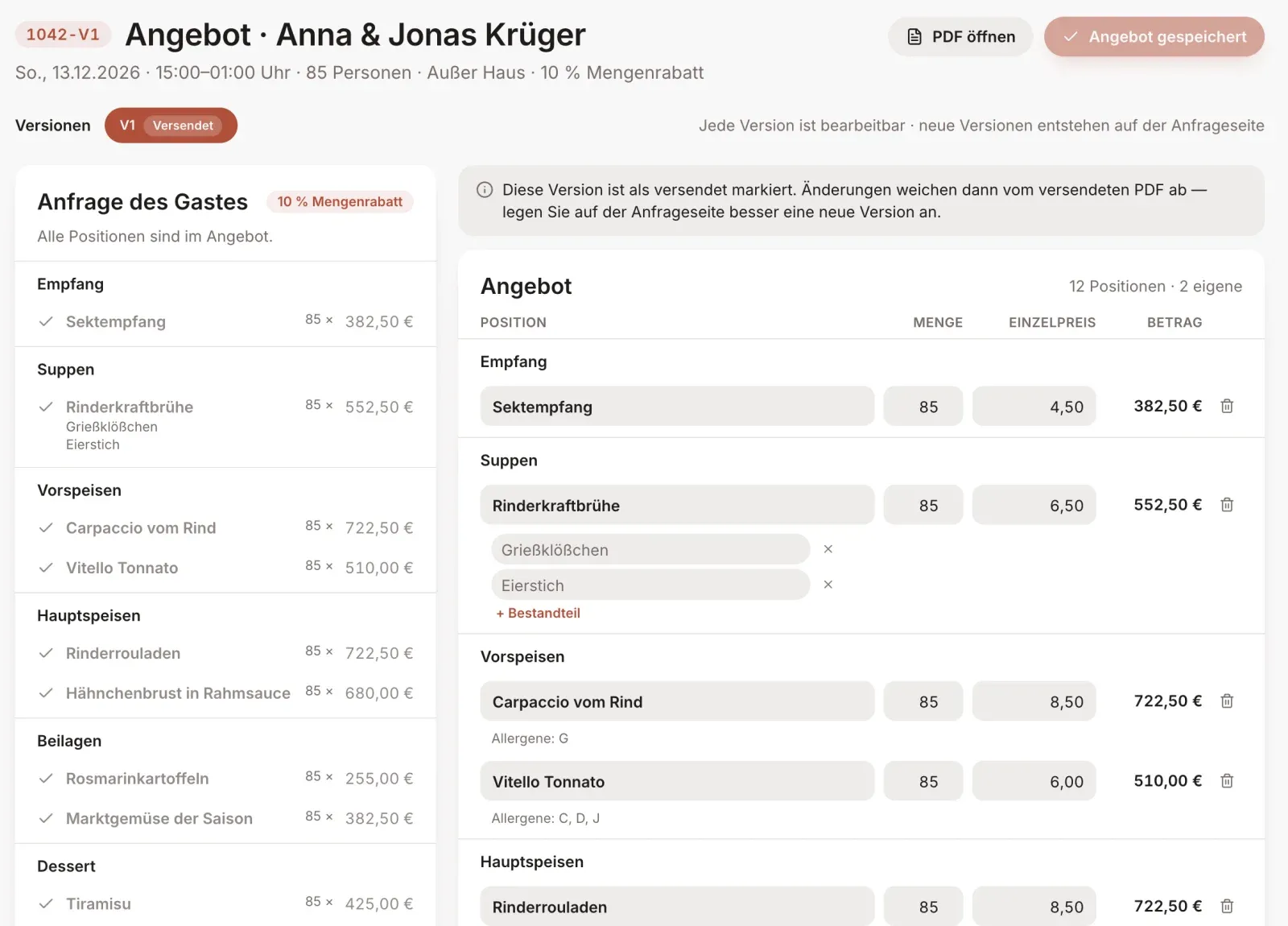Edit the Grießklößchen component field

pyautogui.click(x=650, y=550)
